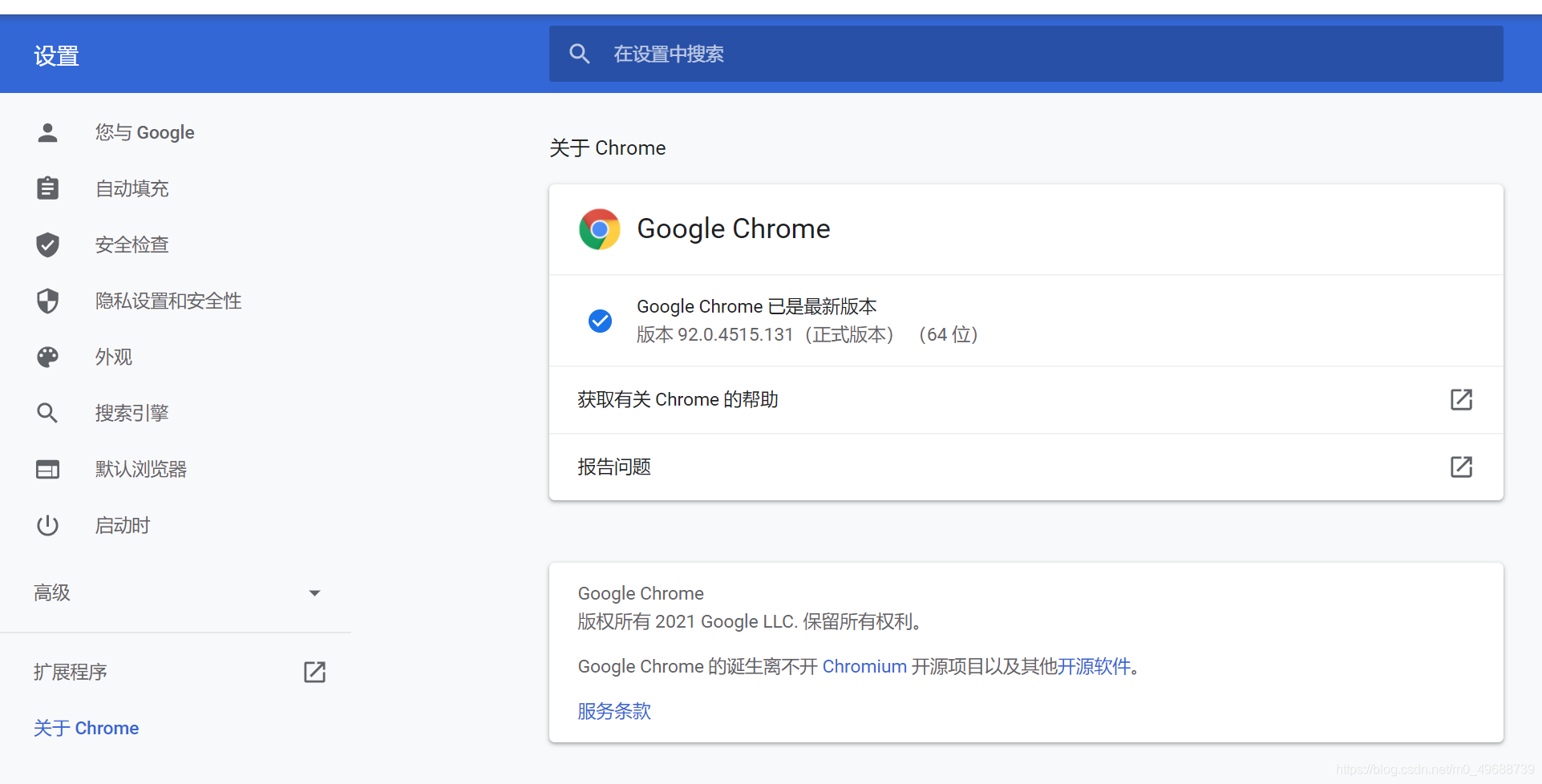This screenshot has height=784, width=1542.
Task: Click the 报告问题 row
Action: pyautogui.click(x=1026, y=467)
